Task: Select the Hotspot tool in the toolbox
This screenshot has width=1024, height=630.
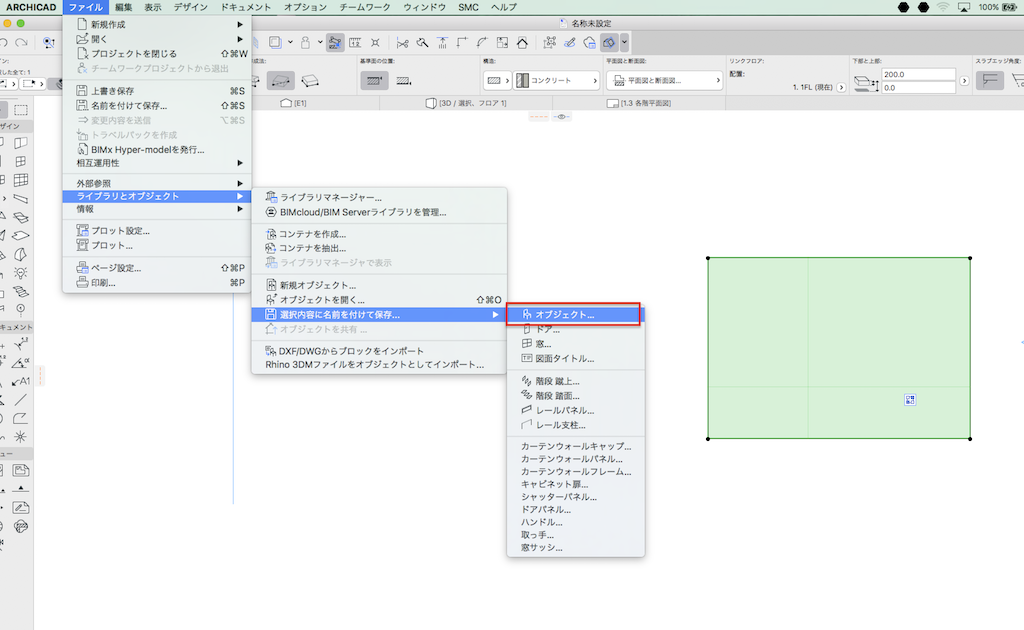Action: point(20,436)
